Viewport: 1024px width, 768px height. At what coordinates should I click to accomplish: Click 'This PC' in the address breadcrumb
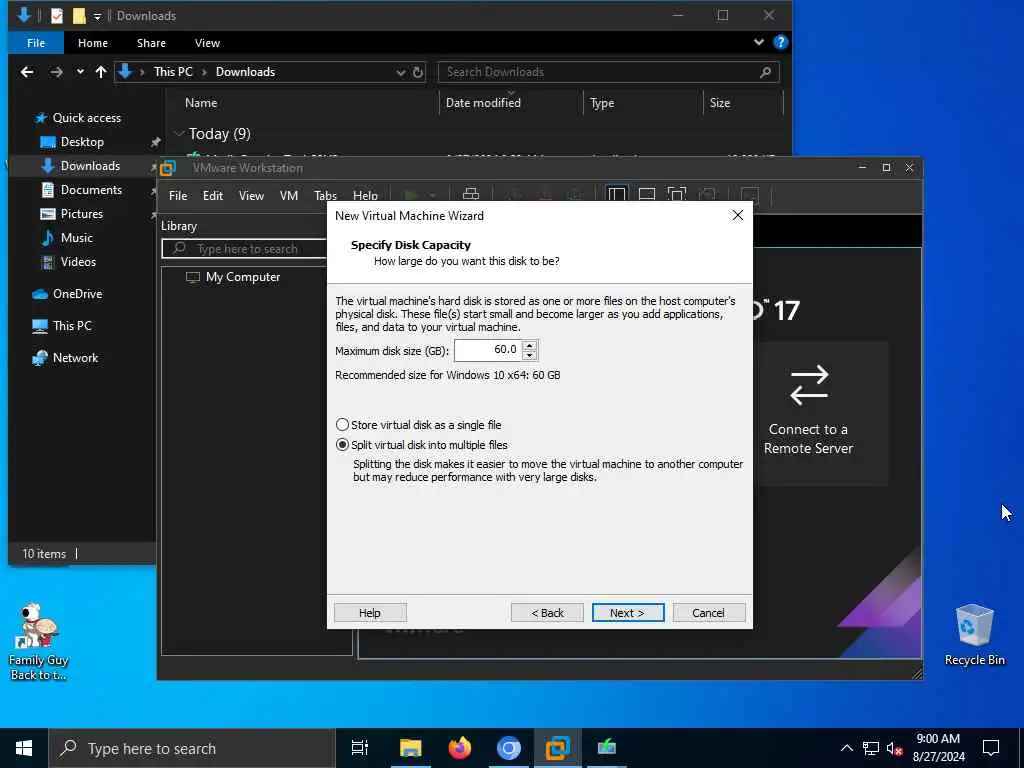pos(173,72)
